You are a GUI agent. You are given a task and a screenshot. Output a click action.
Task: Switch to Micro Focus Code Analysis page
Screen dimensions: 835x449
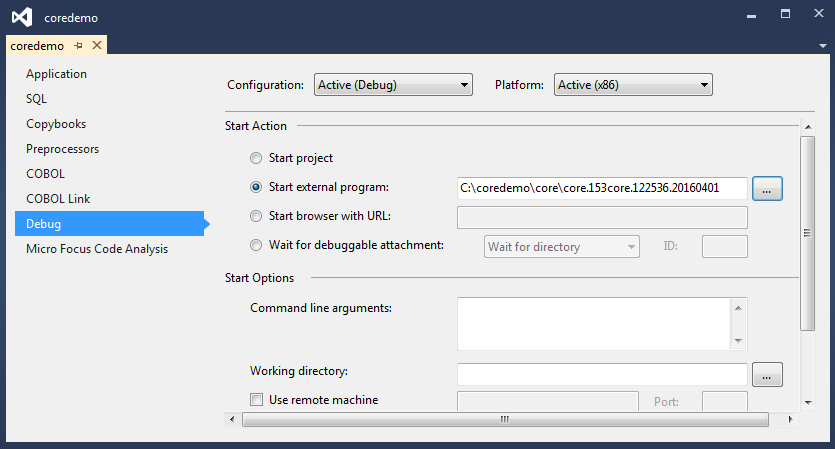[x=97, y=249]
